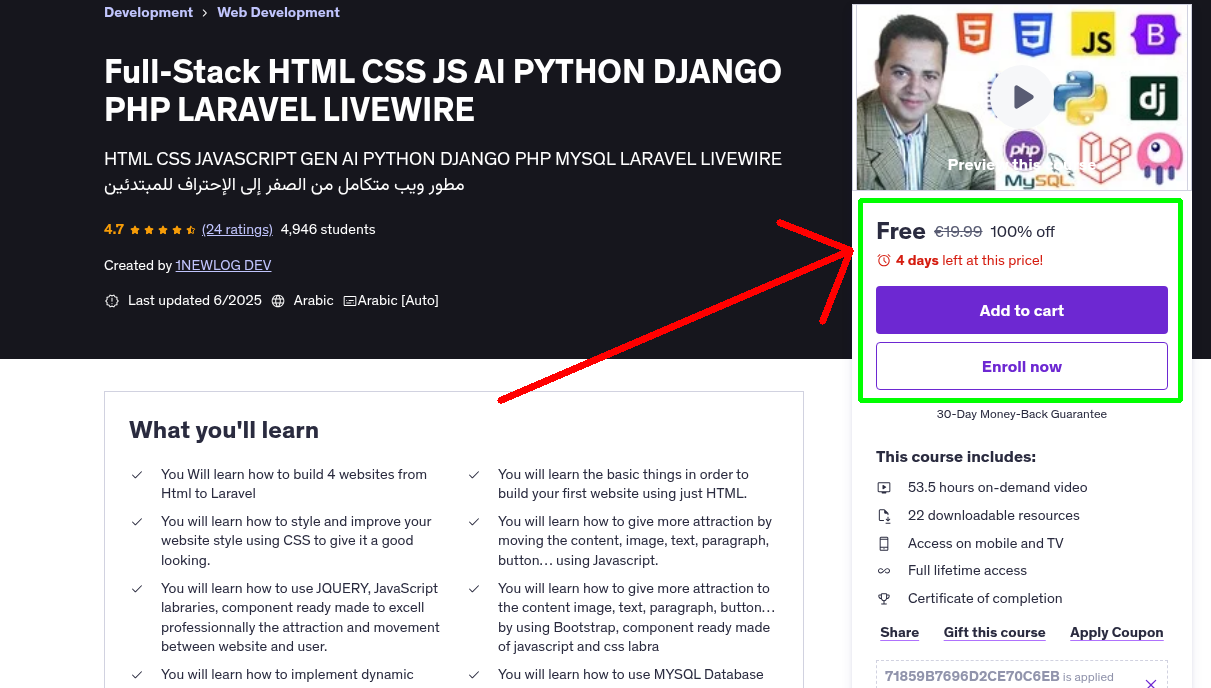Screen dimensions: 1211x688
Task: Click the downloadable resources icon
Action: tap(884, 516)
